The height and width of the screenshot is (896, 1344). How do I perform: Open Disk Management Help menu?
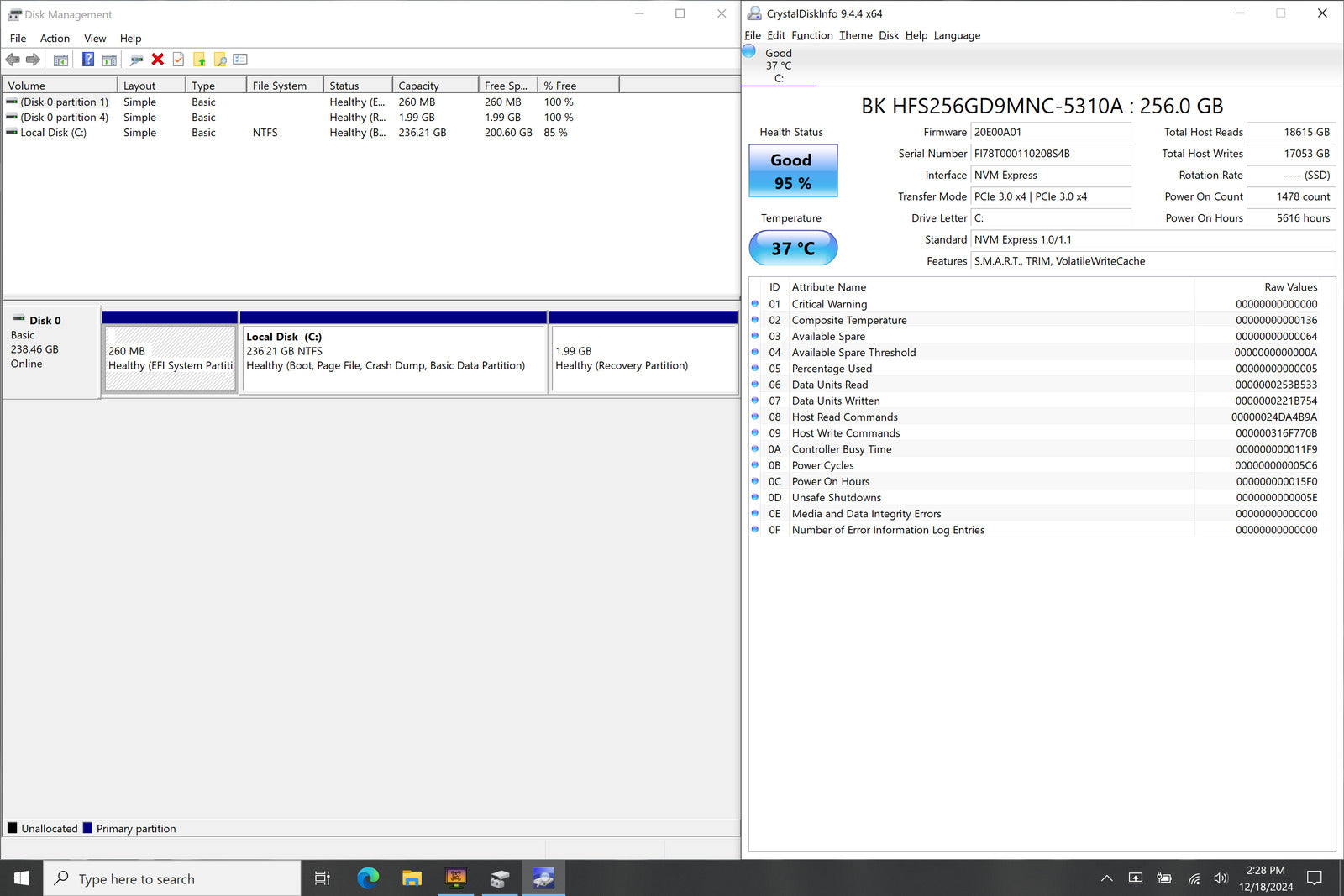[x=130, y=39]
